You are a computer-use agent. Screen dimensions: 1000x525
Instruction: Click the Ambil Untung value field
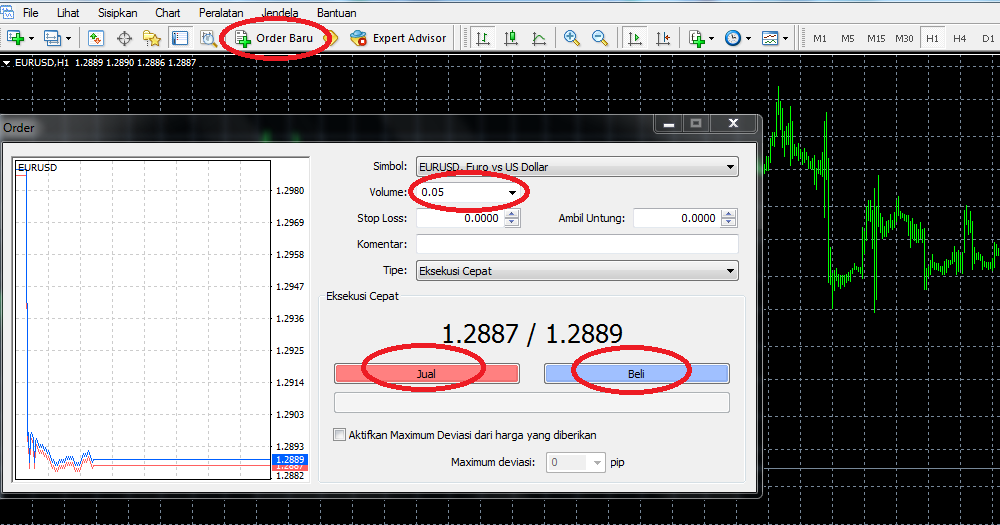pyautogui.click(x=677, y=218)
